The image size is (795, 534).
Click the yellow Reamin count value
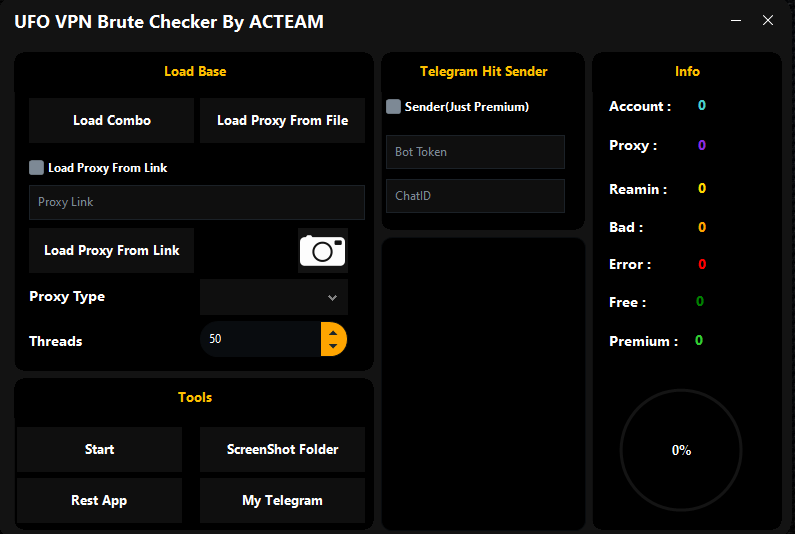click(x=702, y=189)
